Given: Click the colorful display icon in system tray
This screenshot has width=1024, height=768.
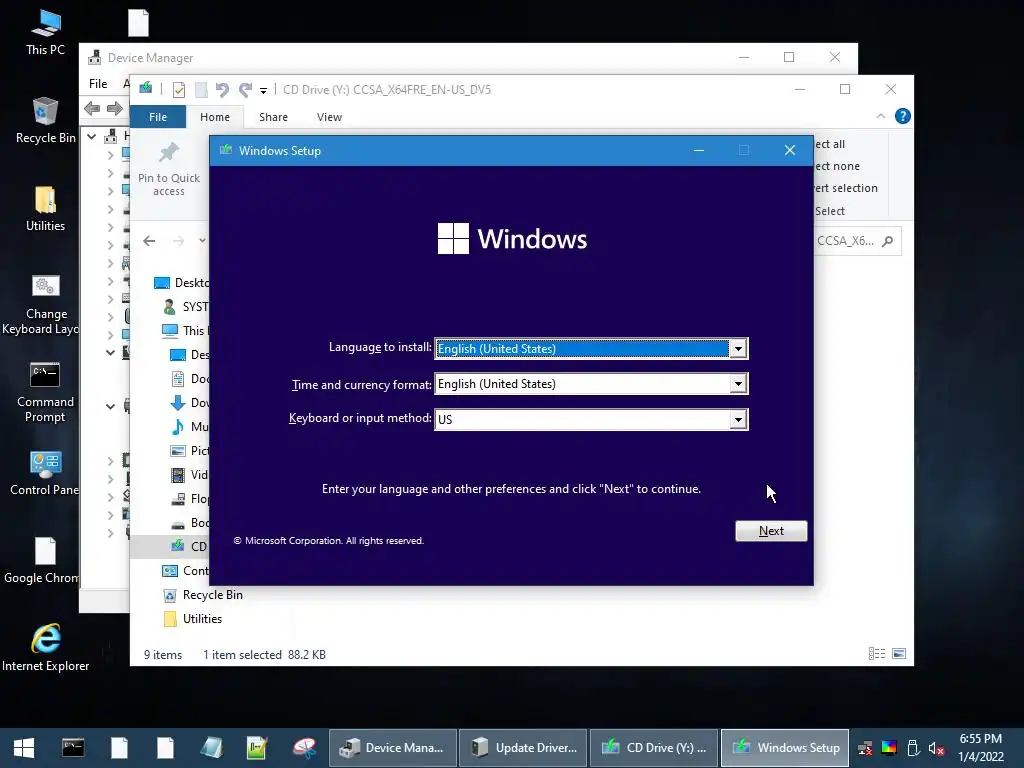Looking at the screenshot, I should (889, 748).
